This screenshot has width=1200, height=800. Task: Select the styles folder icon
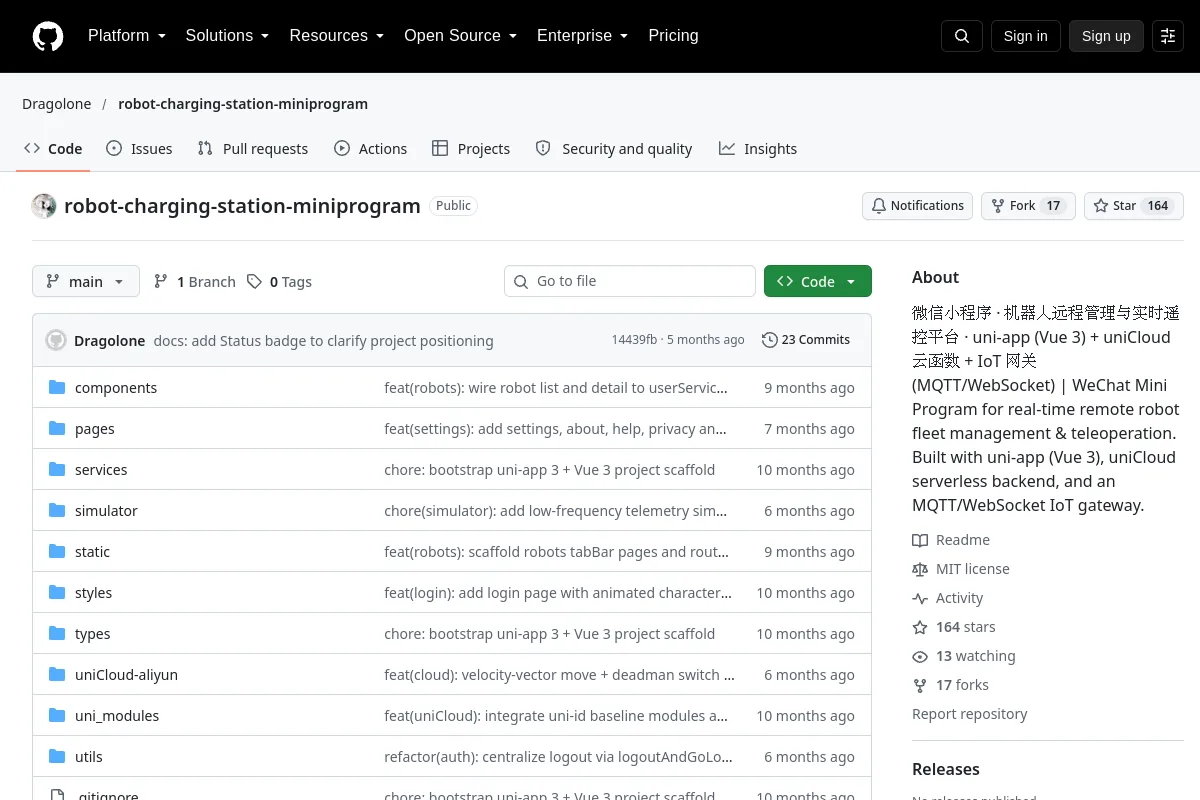click(57, 592)
